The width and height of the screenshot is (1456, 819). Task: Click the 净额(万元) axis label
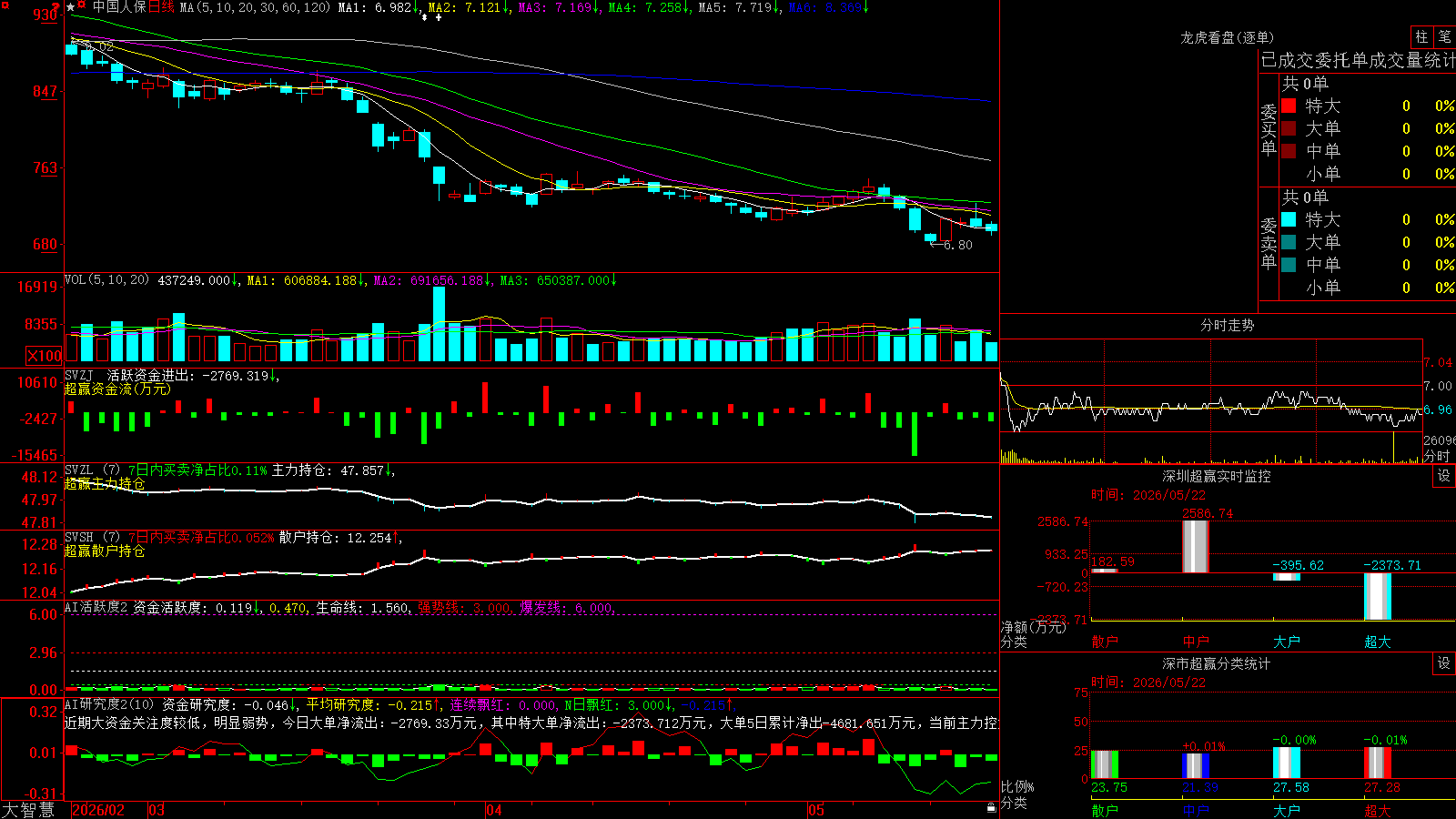coord(1034,627)
